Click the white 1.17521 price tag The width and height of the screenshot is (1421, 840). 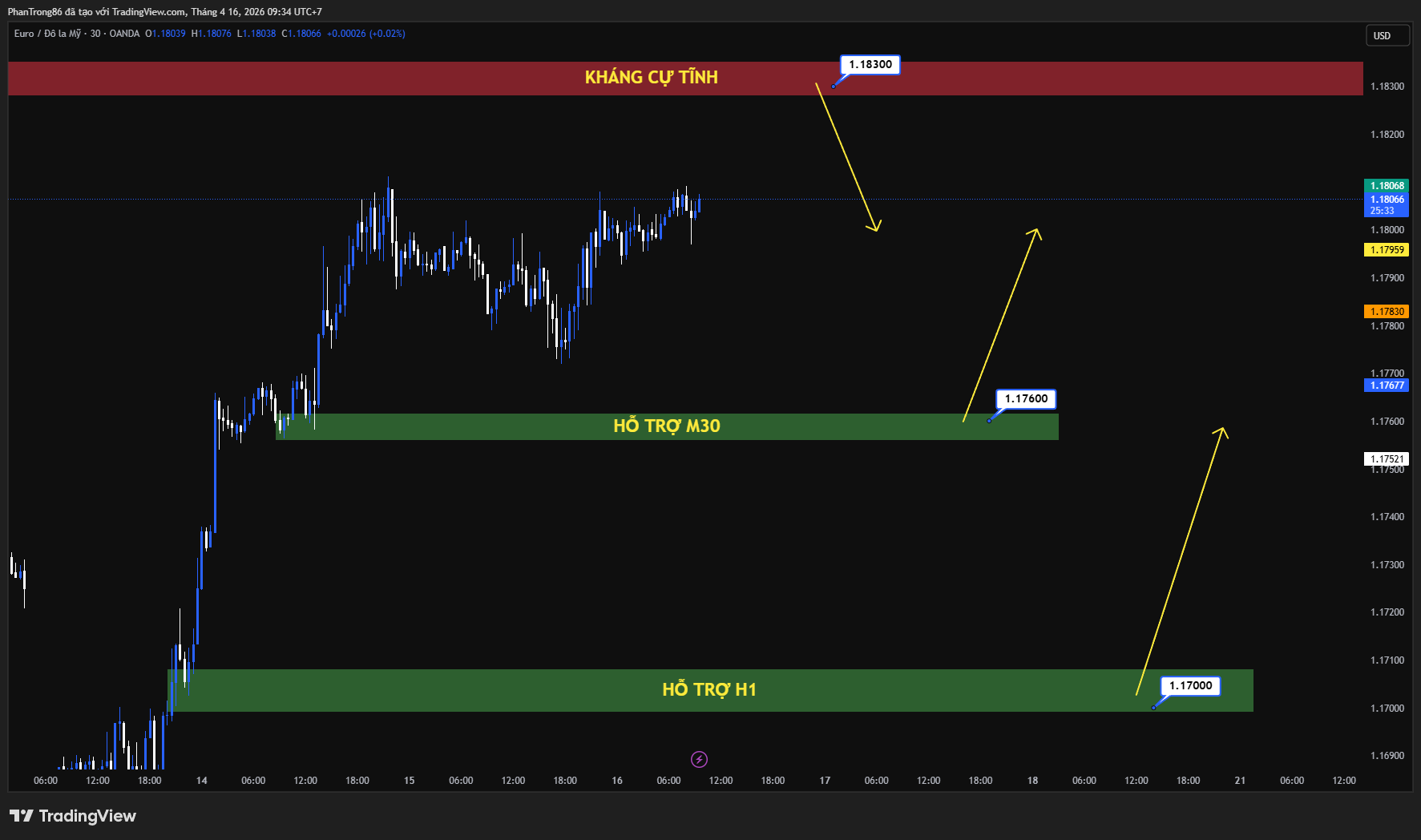1387,459
